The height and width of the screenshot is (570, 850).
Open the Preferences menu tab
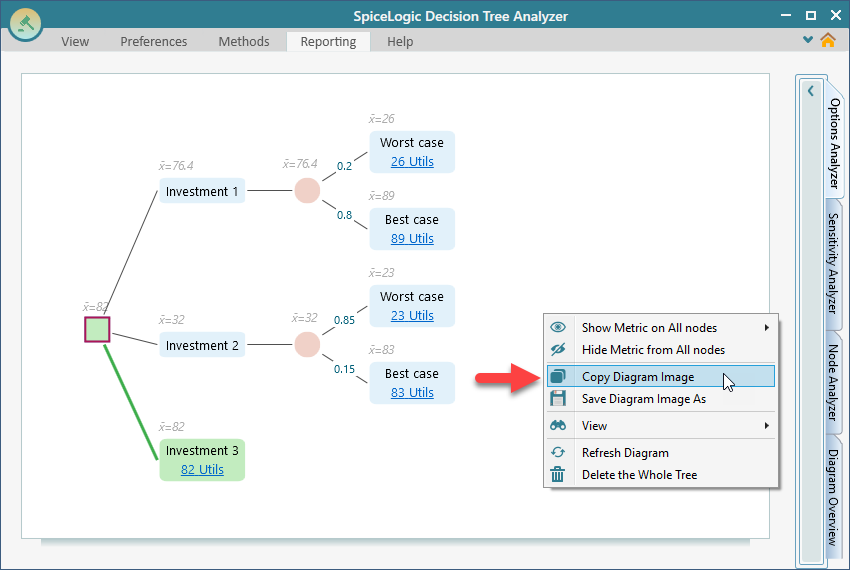pos(153,41)
